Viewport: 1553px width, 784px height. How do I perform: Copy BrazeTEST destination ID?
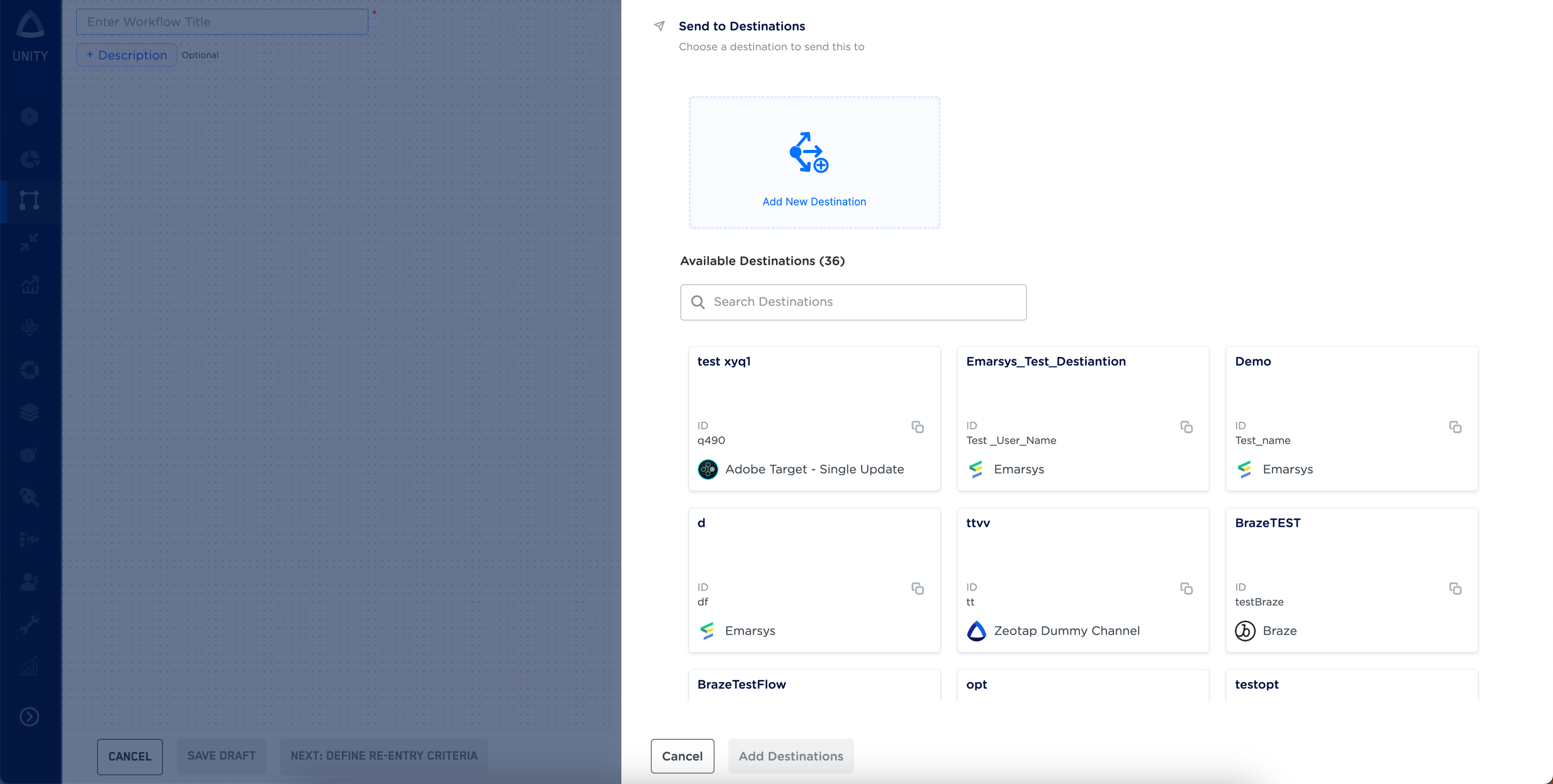pos(1455,588)
